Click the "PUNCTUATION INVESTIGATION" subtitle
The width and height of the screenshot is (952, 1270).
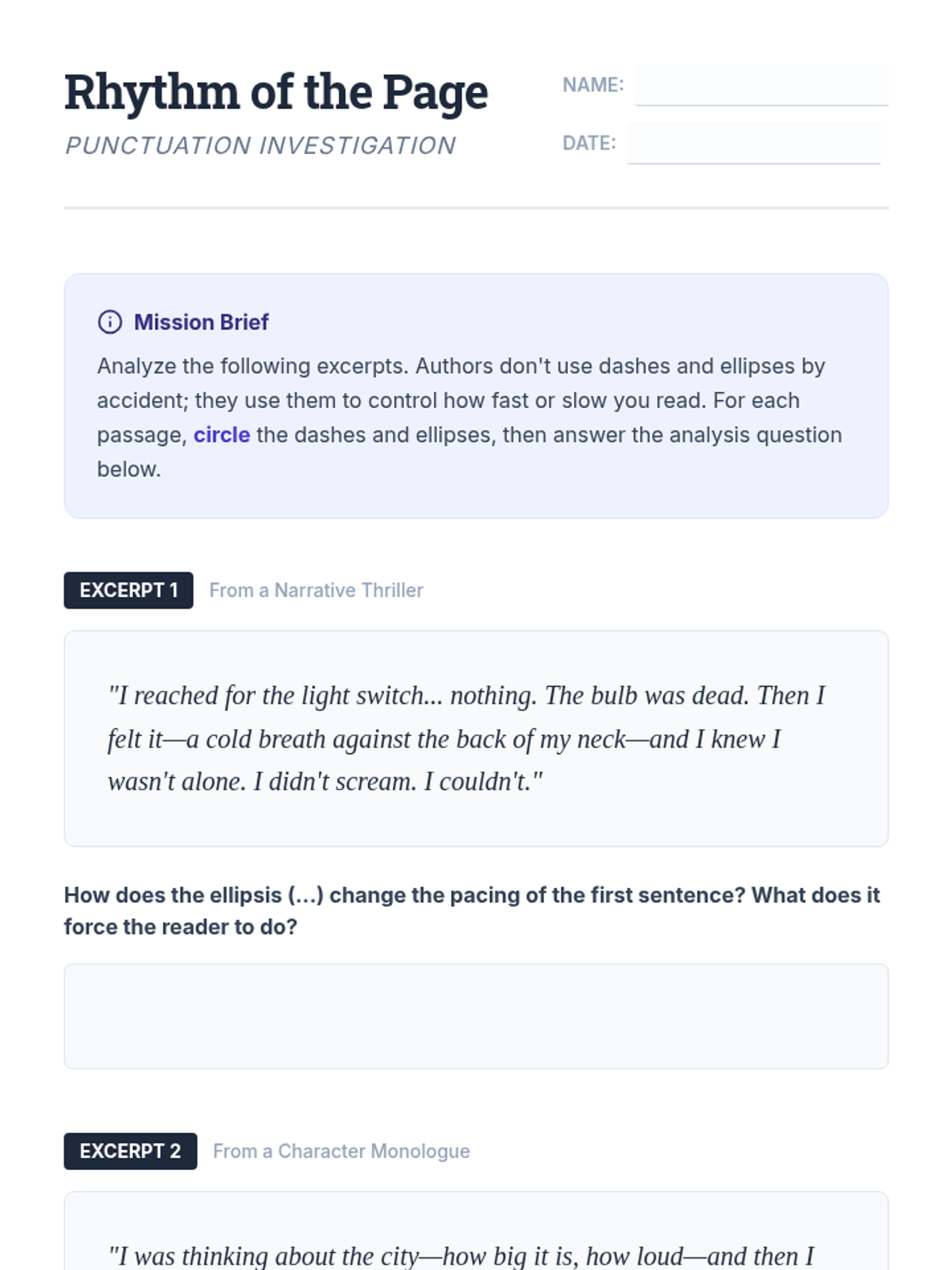pyautogui.click(x=260, y=145)
